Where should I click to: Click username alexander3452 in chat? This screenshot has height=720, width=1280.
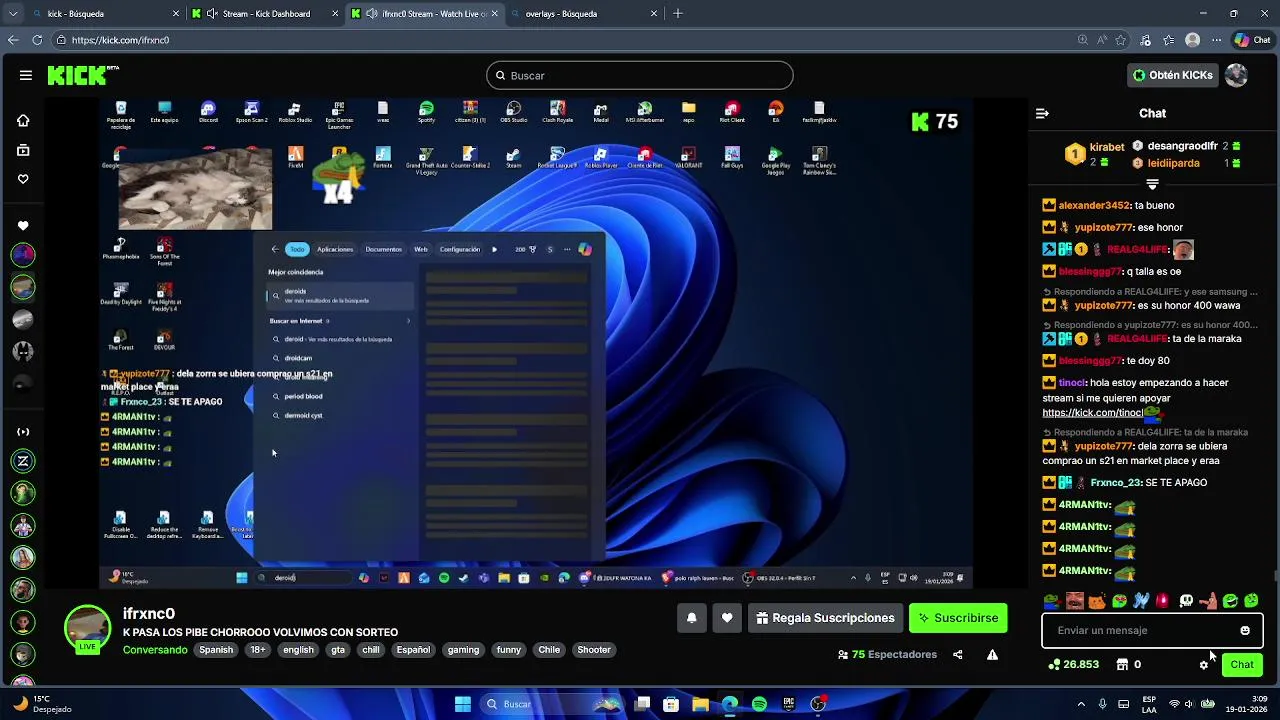coord(1094,205)
